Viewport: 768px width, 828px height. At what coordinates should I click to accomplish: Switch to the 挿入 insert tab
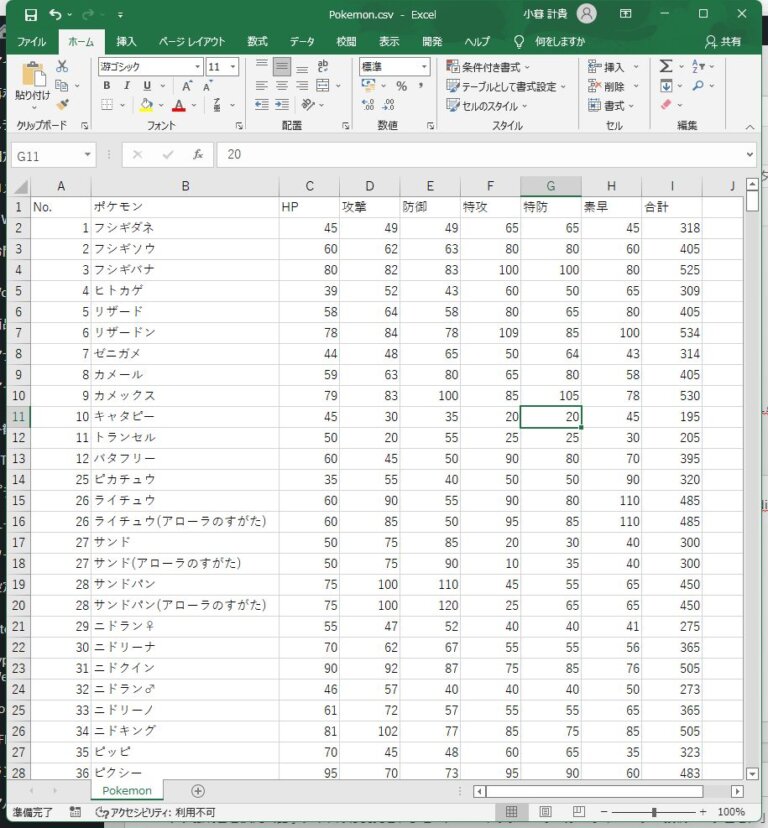coord(126,42)
